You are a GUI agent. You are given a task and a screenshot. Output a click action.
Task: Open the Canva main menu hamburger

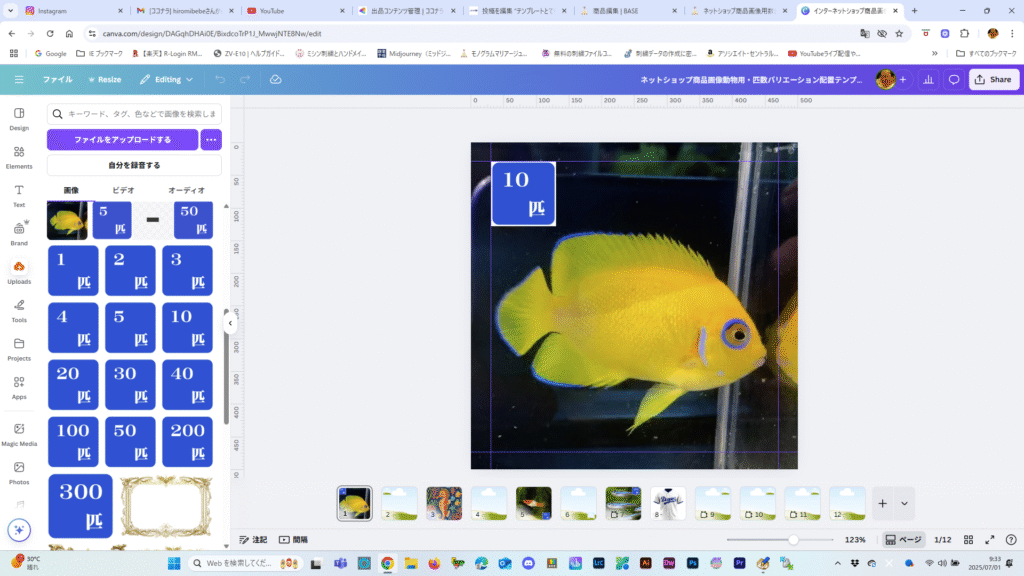point(19,79)
